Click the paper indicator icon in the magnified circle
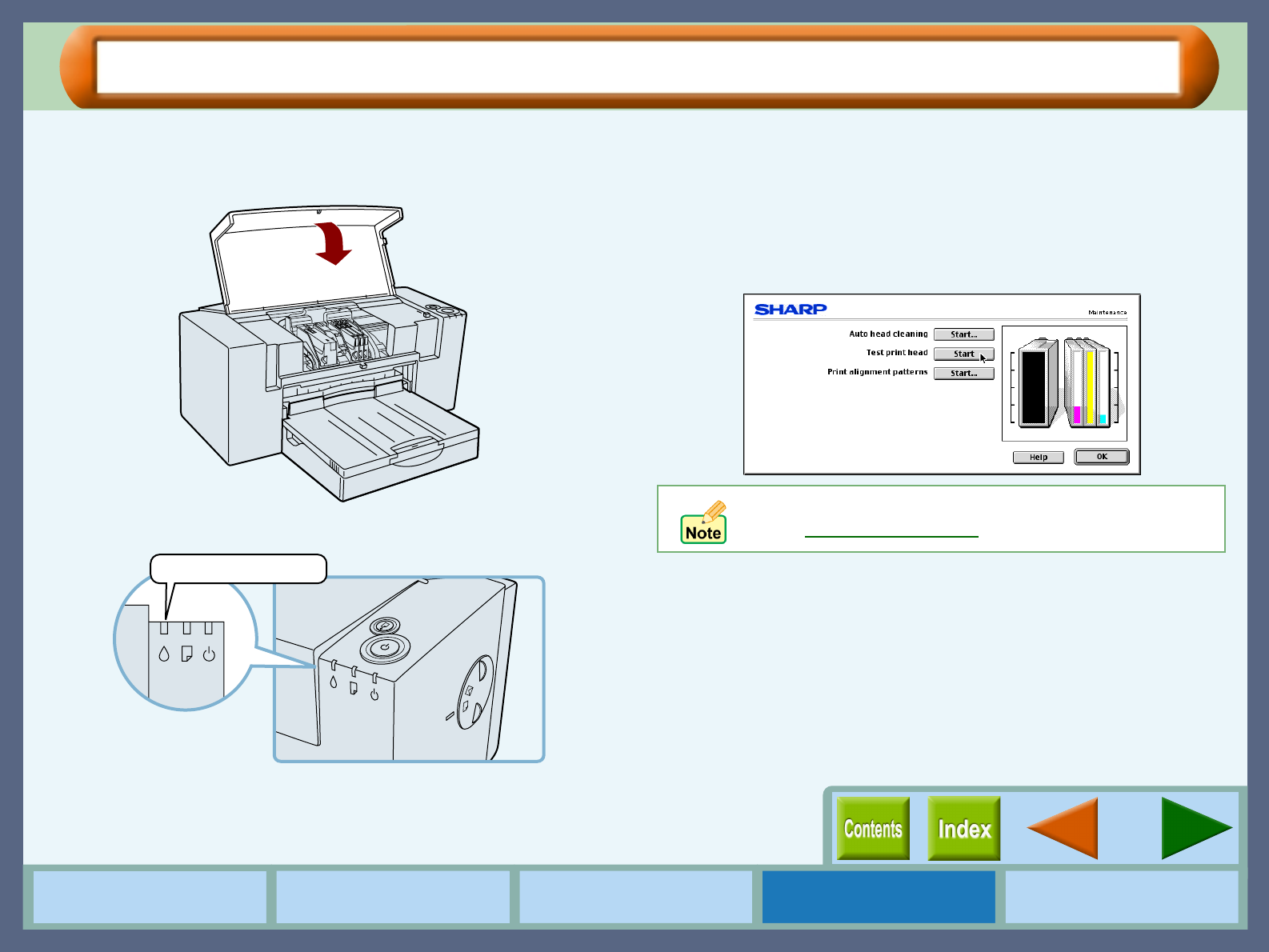Viewport: 1269px width, 952px height. click(186, 654)
